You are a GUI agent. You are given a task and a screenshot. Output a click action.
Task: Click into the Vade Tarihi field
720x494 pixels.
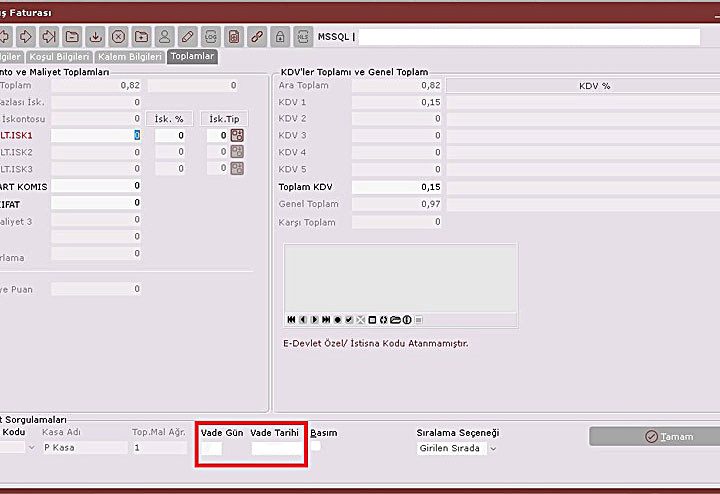276,450
